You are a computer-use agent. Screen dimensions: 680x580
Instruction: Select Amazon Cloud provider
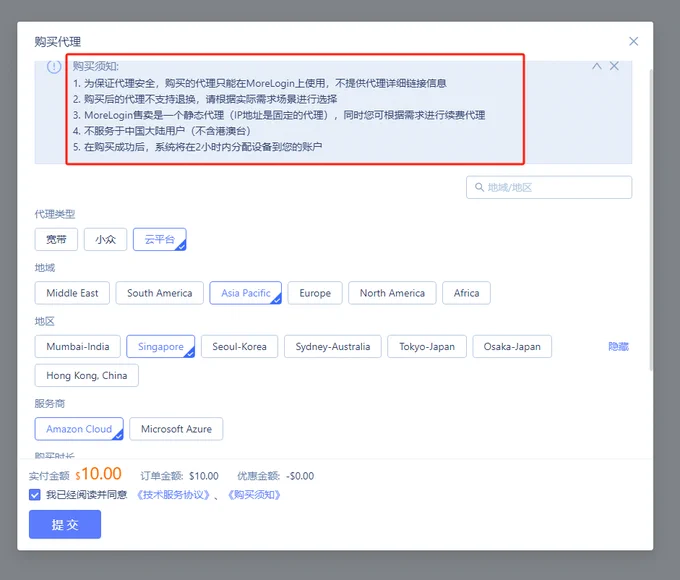[x=79, y=429]
